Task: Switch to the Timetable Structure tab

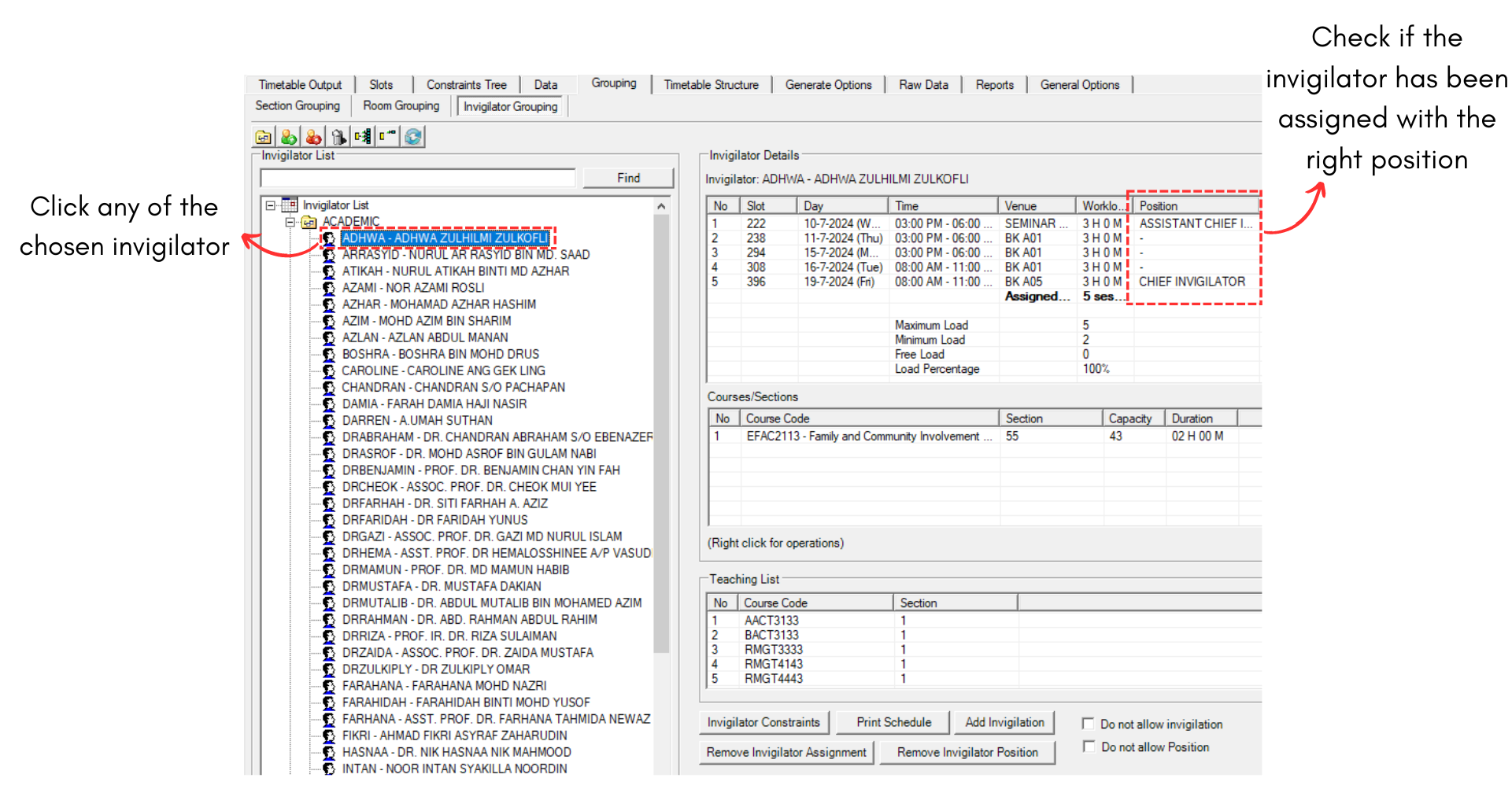Action: (x=711, y=85)
